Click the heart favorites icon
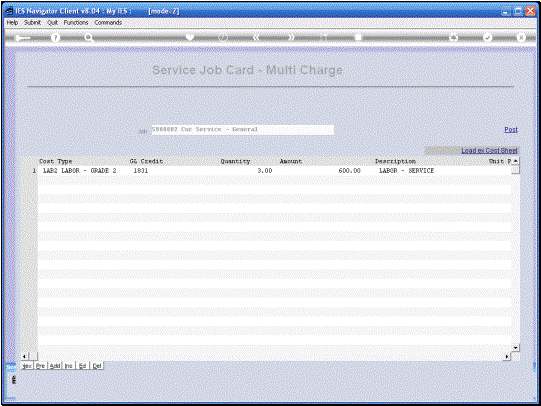541x406 pixels. point(190,37)
